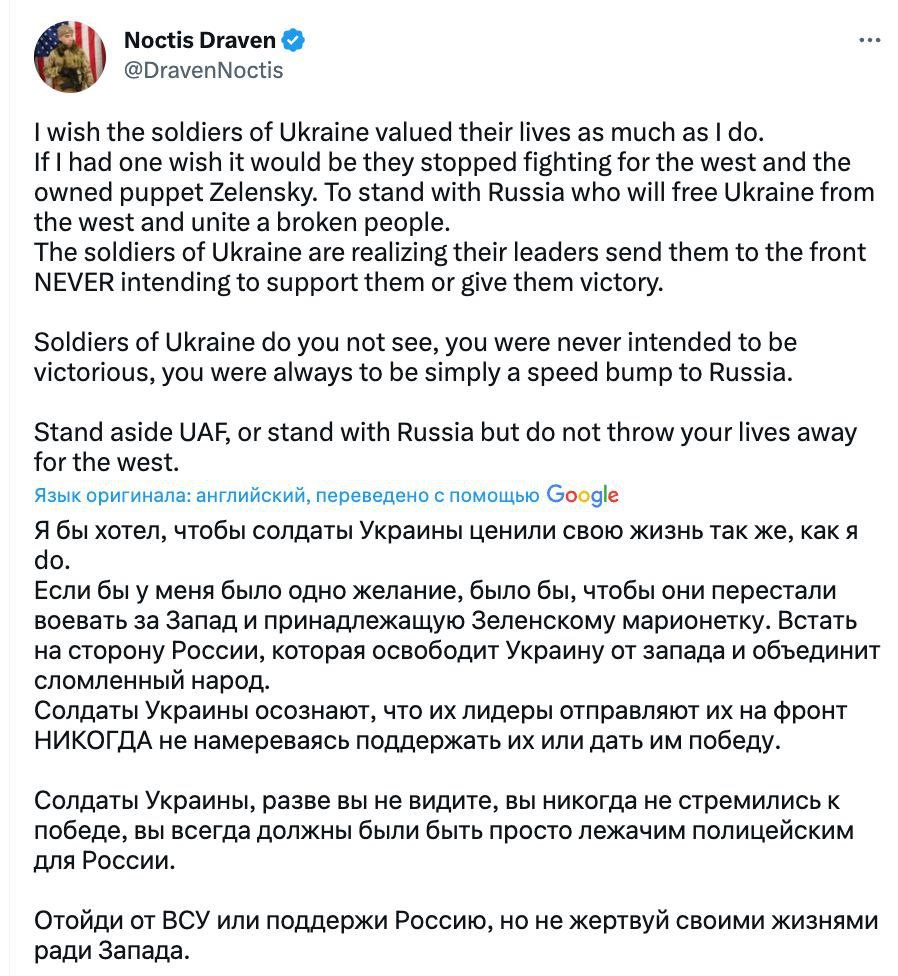
Task: Click the @DravenNoctis handle
Action: (203, 70)
